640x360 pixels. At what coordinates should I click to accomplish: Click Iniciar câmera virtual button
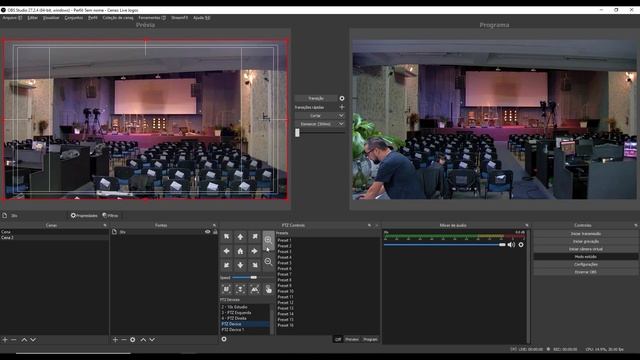586,249
